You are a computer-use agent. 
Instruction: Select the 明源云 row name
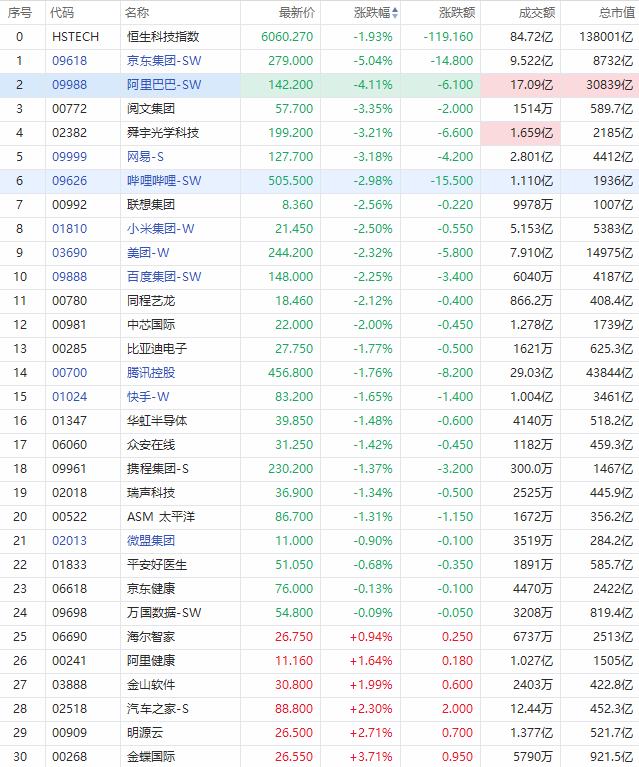(145, 732)
